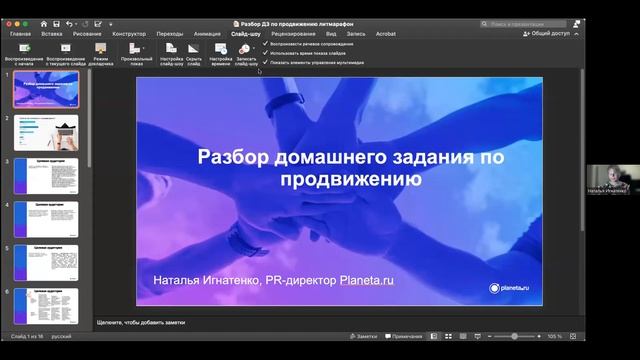Screen dimensions: 640x360
Task: Uncheck 'Использовать время показа слайдов'
Action: [x=265, y=53]
